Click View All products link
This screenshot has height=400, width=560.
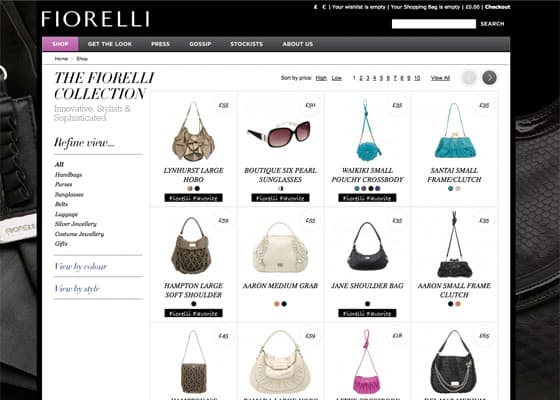tap(440, 78)
